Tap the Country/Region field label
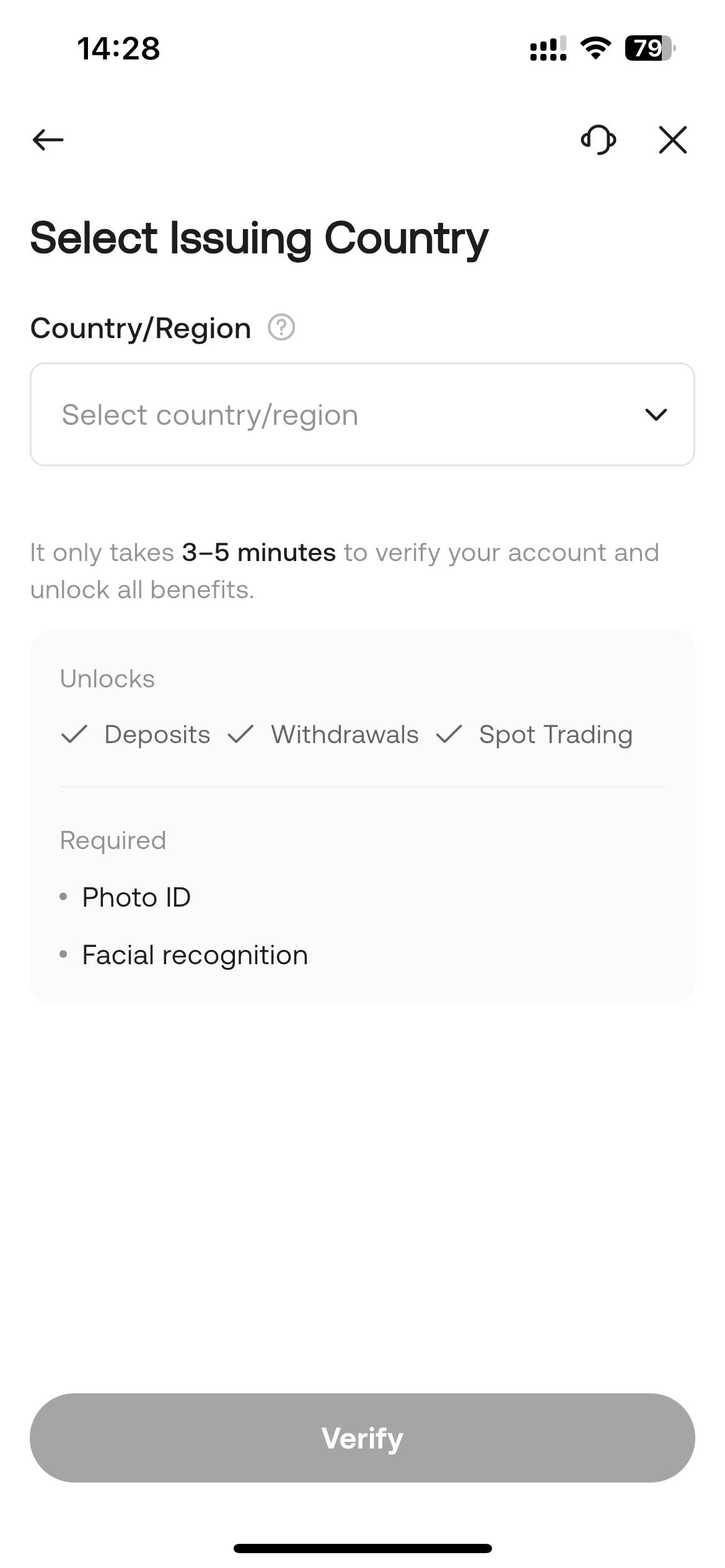Screen dimensions: 725x1568 pyautogui.click(x=141, y=328)
